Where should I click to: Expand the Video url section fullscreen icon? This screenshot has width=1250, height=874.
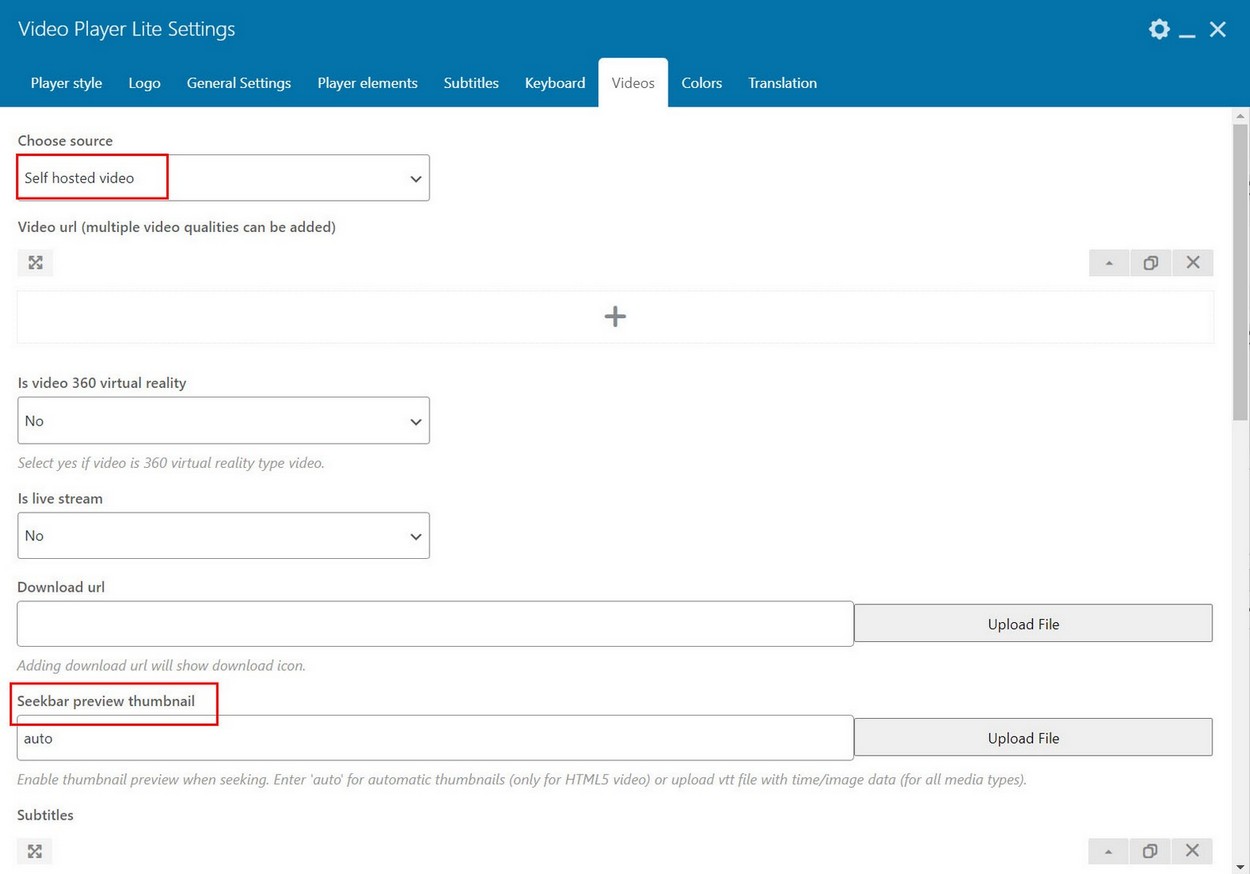point(35,263)
